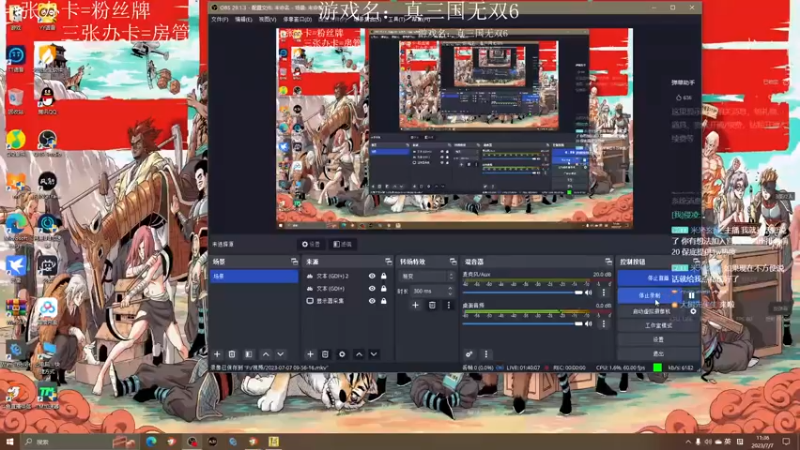Open scene filters icon in Scenes dock

pos(248,354)
